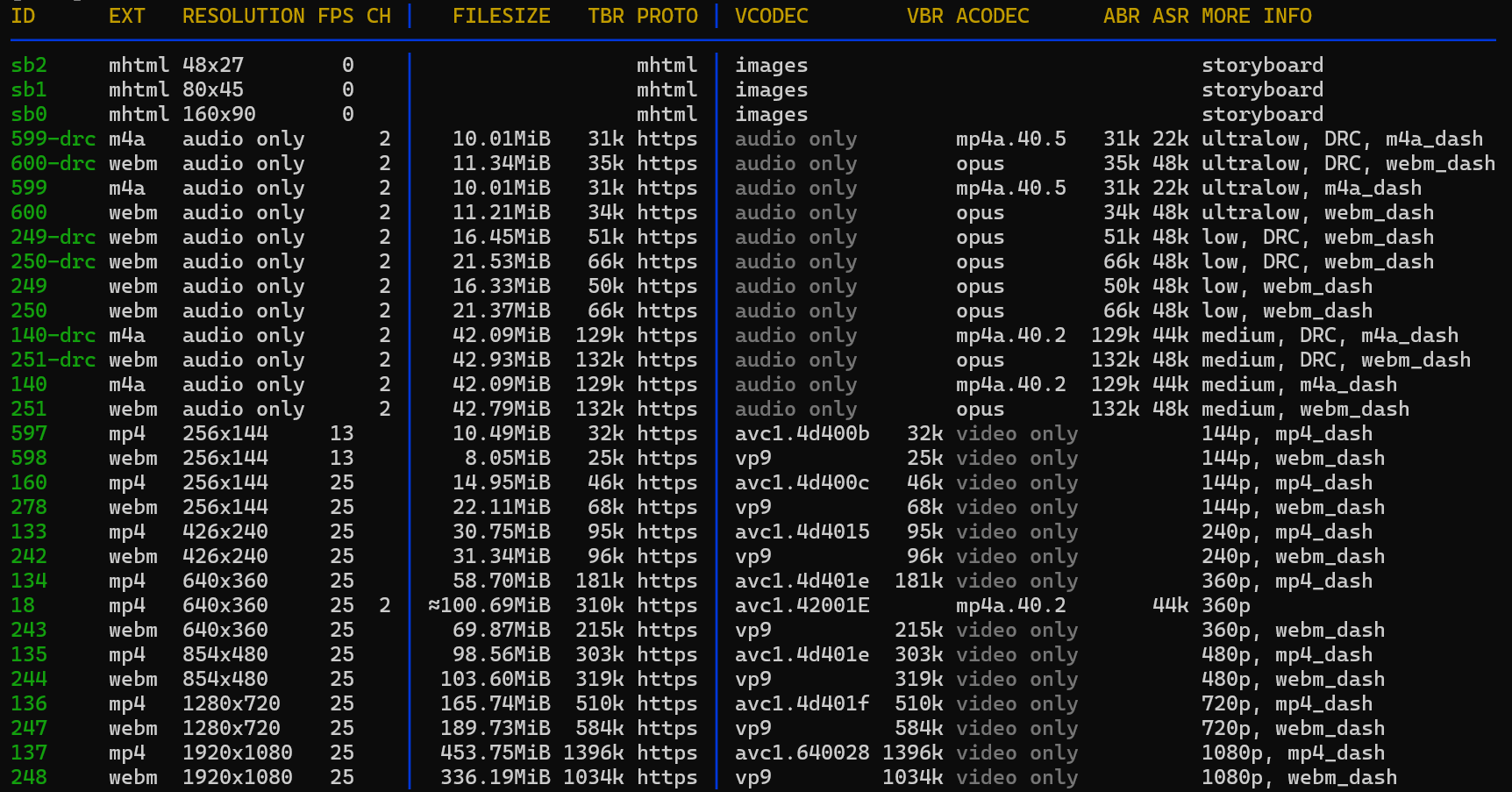This screenshot has height=792, width=1512.
Task: Select format ID 136
Action: [29, 703]
